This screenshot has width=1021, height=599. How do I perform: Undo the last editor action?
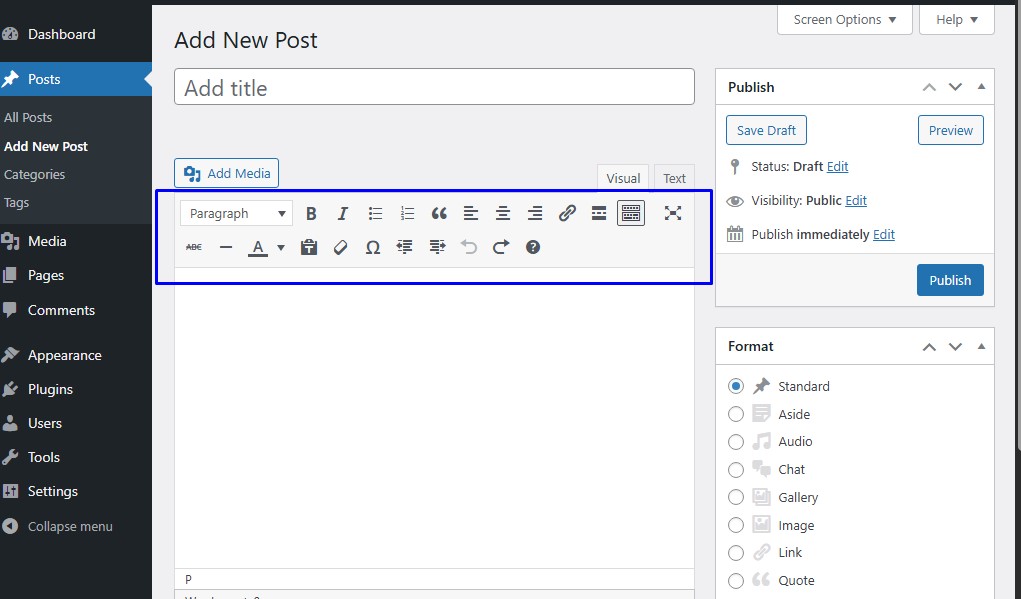click(x=469, y=246)
